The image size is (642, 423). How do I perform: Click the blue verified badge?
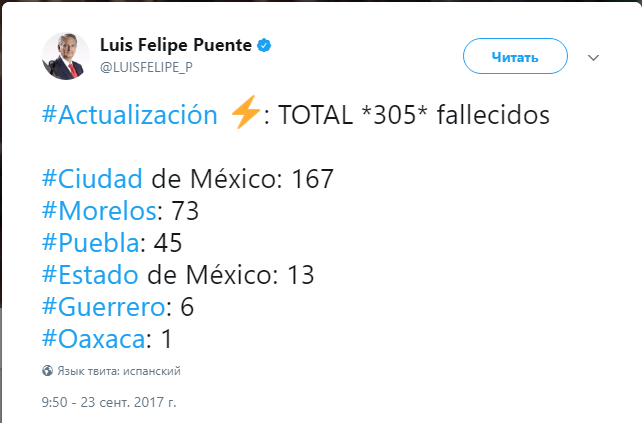(266, 46)
